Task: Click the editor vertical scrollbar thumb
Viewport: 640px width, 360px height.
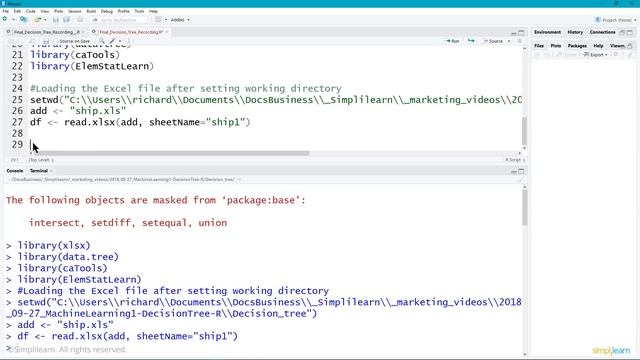Action: tap(524, 131)
